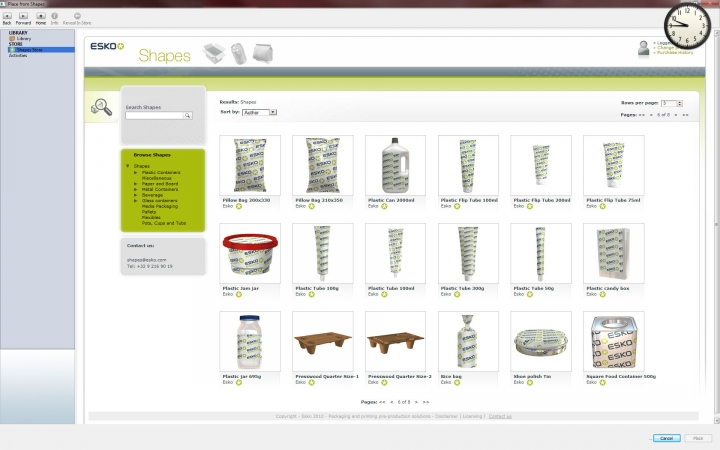This screenshot has width=720, height=450.
Task: Click the Search Shapes text field
Action: tap(154, 116)
